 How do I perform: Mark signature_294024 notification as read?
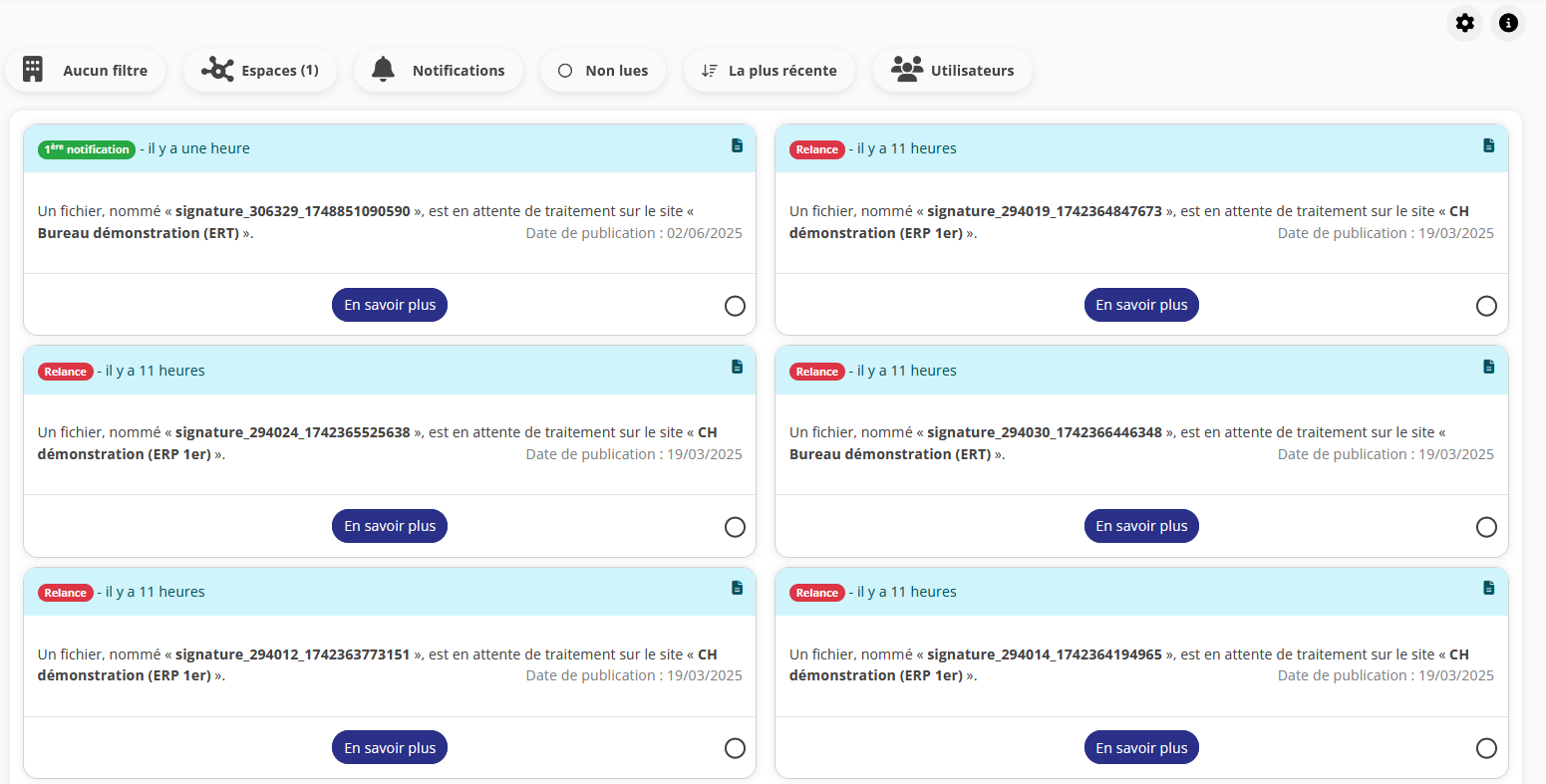(x=735, y=527)
